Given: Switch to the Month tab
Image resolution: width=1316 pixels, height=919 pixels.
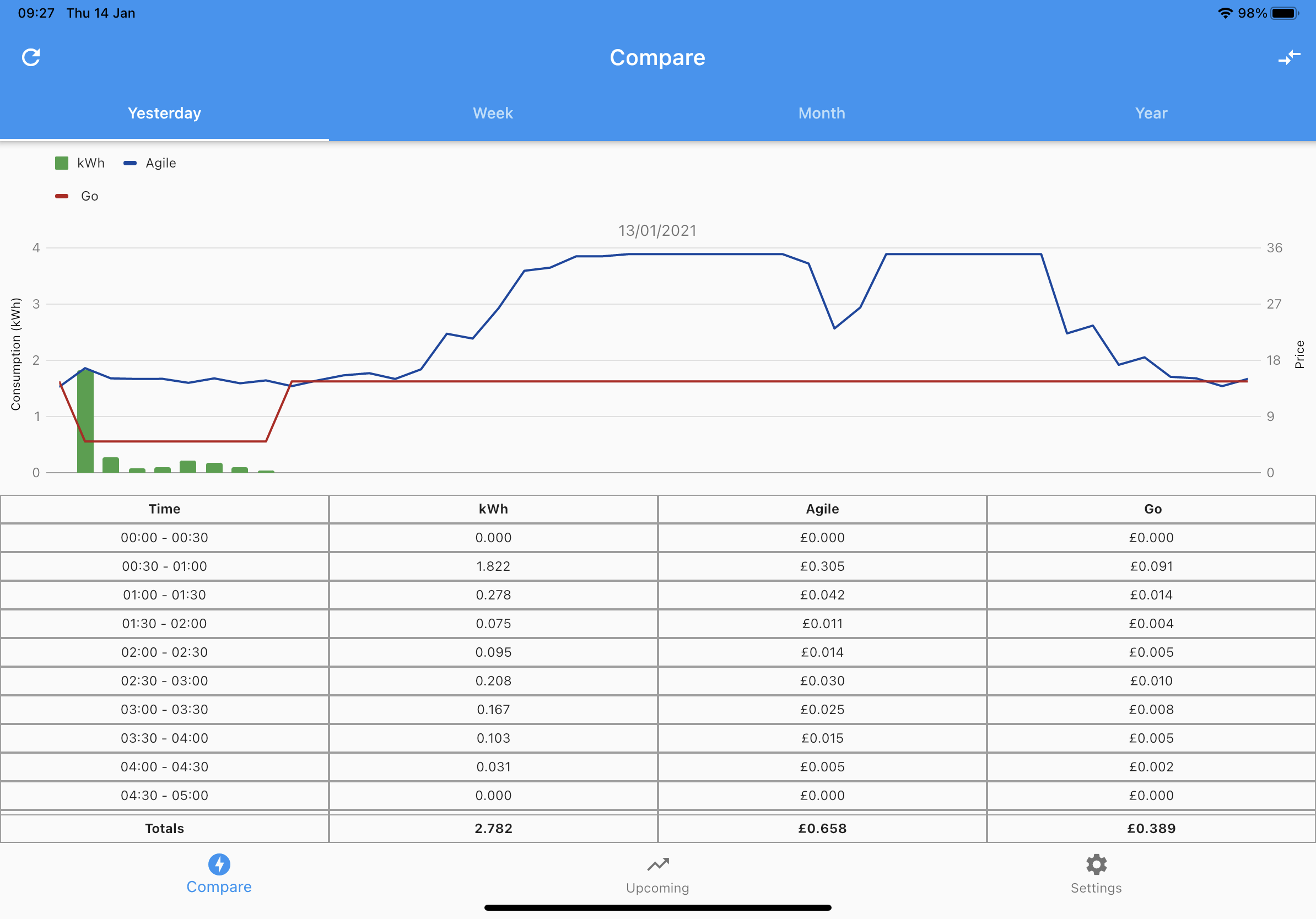Looking at the screenshot, I should pos(822,113).
